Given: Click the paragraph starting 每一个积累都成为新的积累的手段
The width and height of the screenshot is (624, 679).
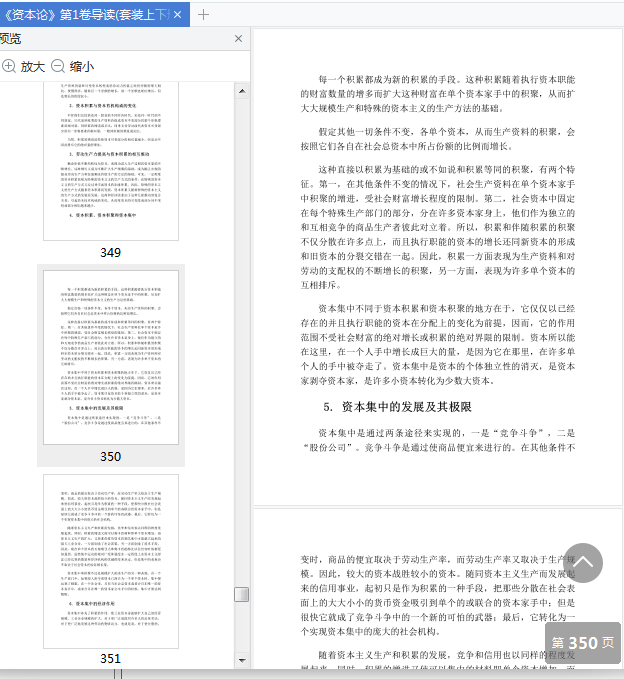Looking at the screenshot, I should [438, 94].
